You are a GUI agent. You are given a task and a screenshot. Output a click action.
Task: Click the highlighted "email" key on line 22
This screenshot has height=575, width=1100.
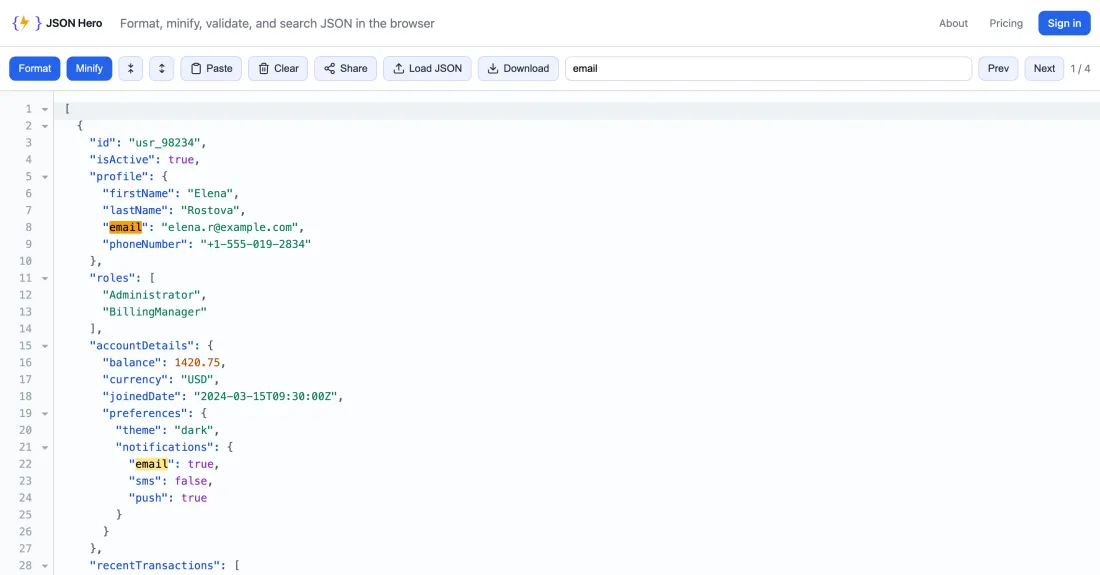[x=152, y=464]
